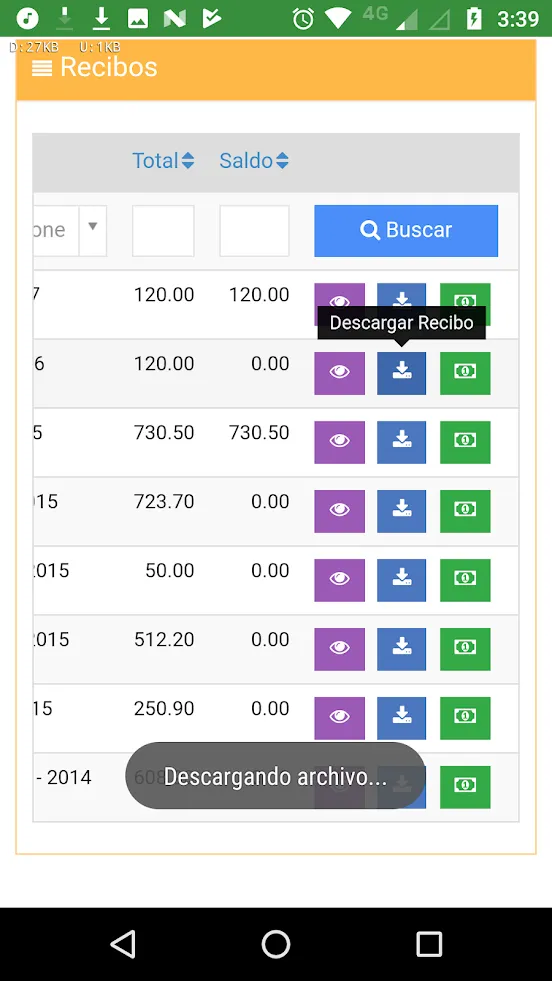Focus the Saldo filter input field
This screenshot has width=552, height=981.
254,231
